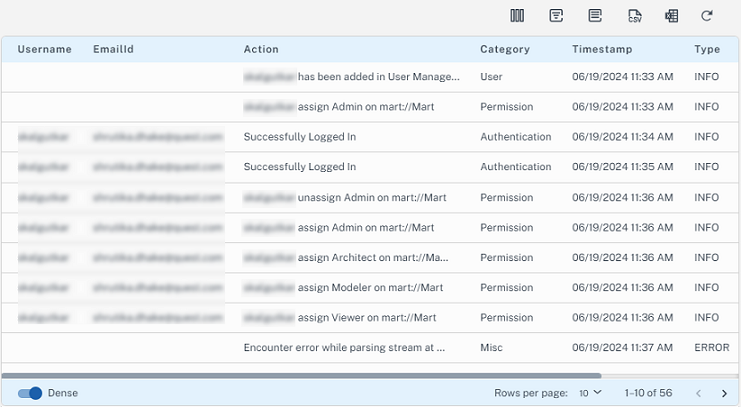Viewport: 741px width, 407px height.
Task: Open the Rows per page dropdown
Action: tap(590, 393)
